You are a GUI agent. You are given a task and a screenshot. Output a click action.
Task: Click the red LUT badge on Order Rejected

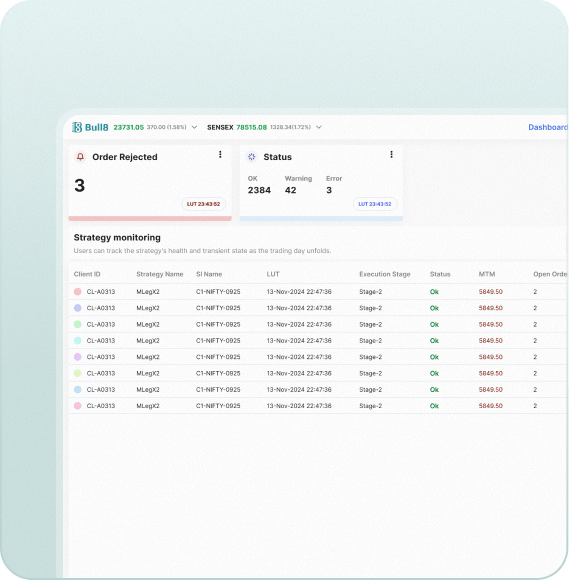[x=203, y=204]
